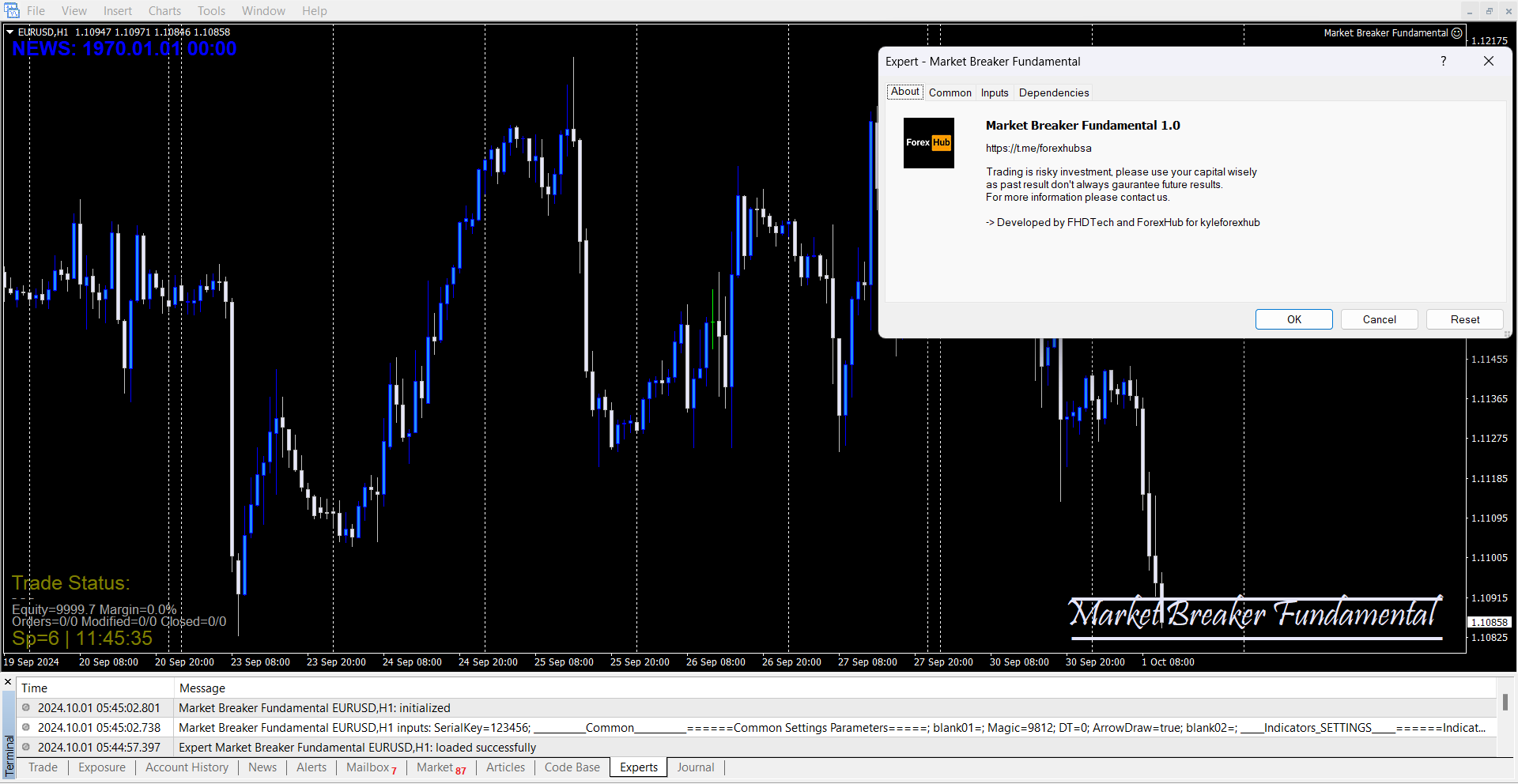Image resolution: width=1518 pixels, height=784 pixels.
Task: Select the Dependencies tab
Action: pyautogui.click(x=1053, y=92)
